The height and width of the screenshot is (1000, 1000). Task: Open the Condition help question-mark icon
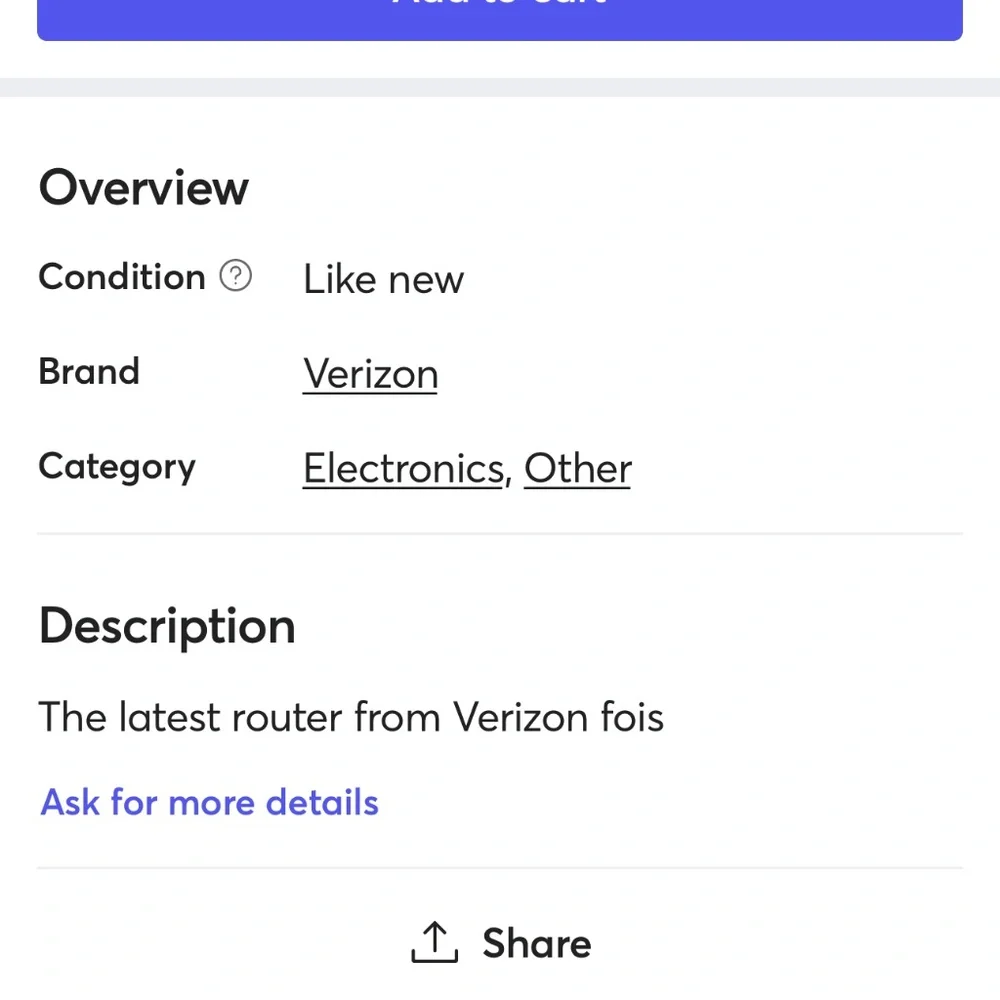235,275
